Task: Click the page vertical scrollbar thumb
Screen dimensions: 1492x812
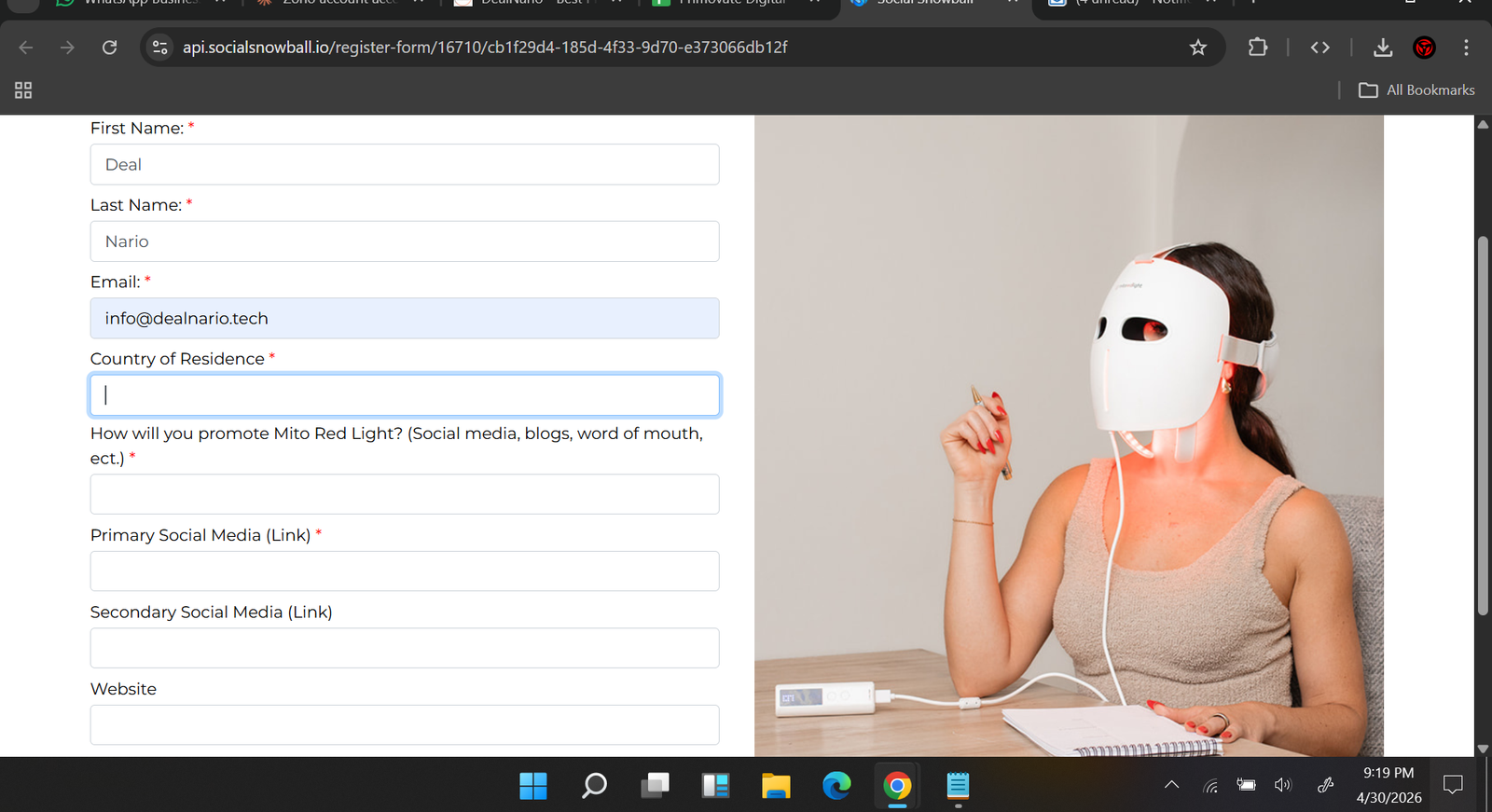Action: pyautogui.click(x=1483, y=426)
